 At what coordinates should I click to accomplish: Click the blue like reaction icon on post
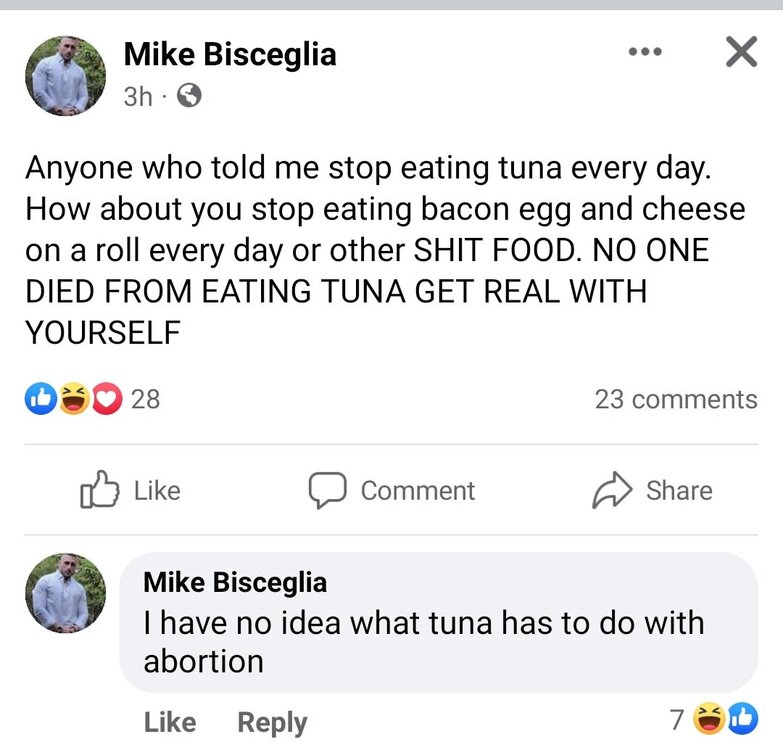(x=41, y=399)
